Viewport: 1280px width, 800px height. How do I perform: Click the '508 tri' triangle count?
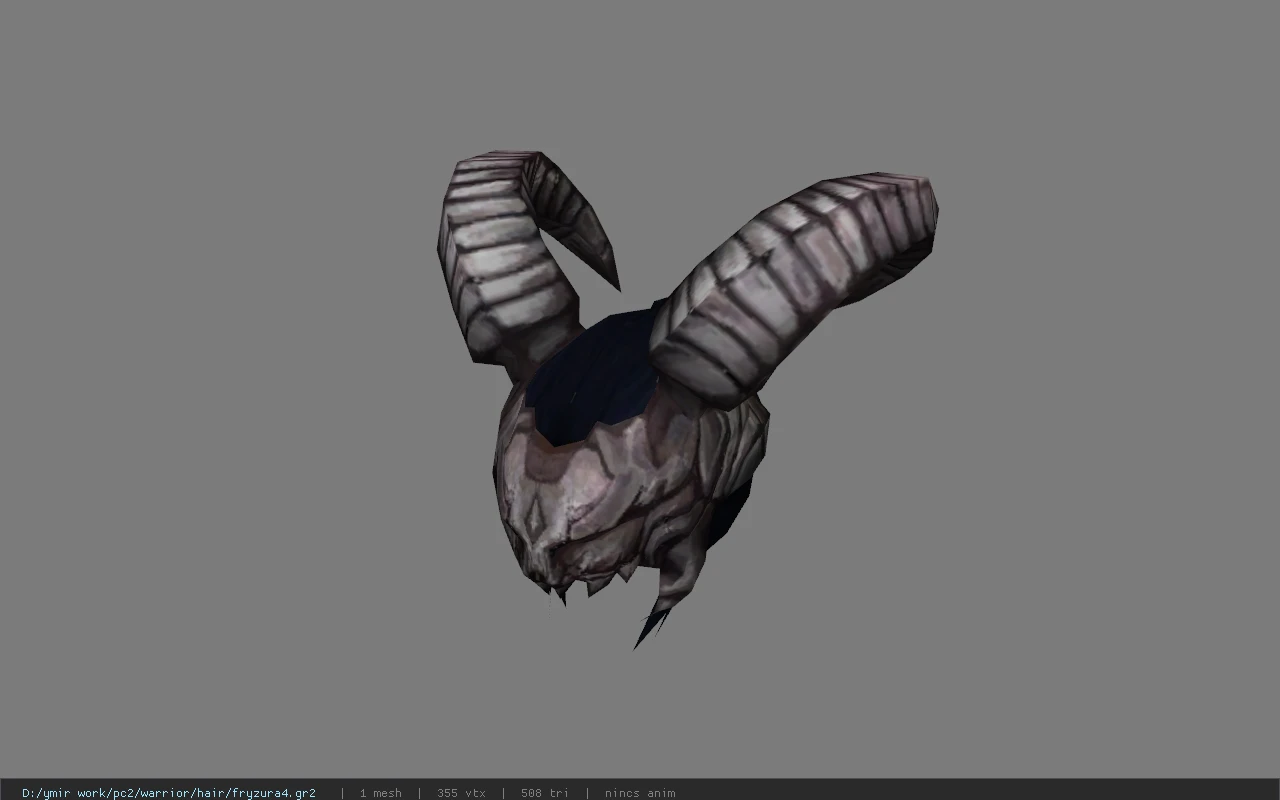click(x=545, y=793)
